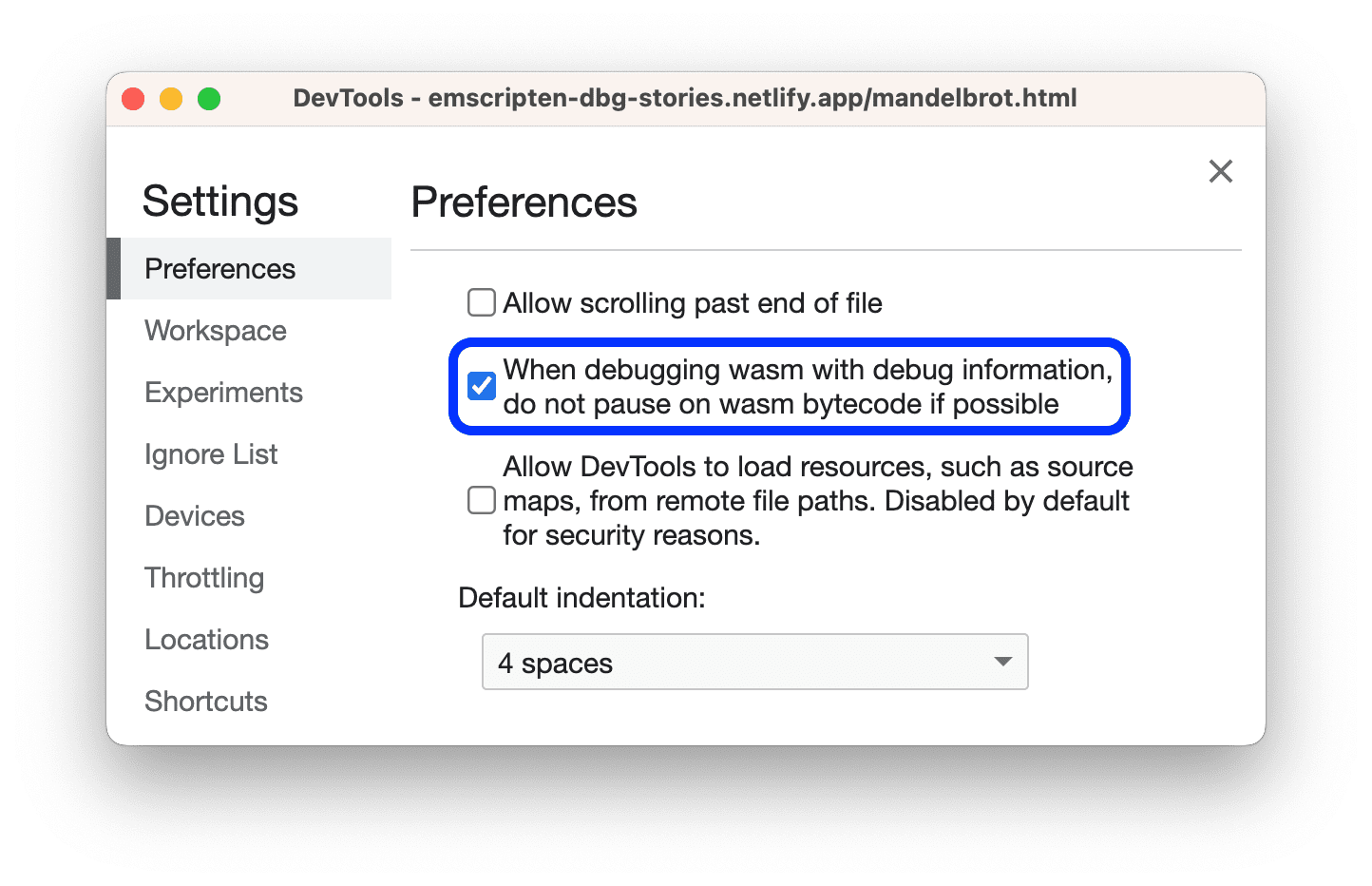Click the Preferences panel title
1372x886 pixels.
[x=524, y=202]
